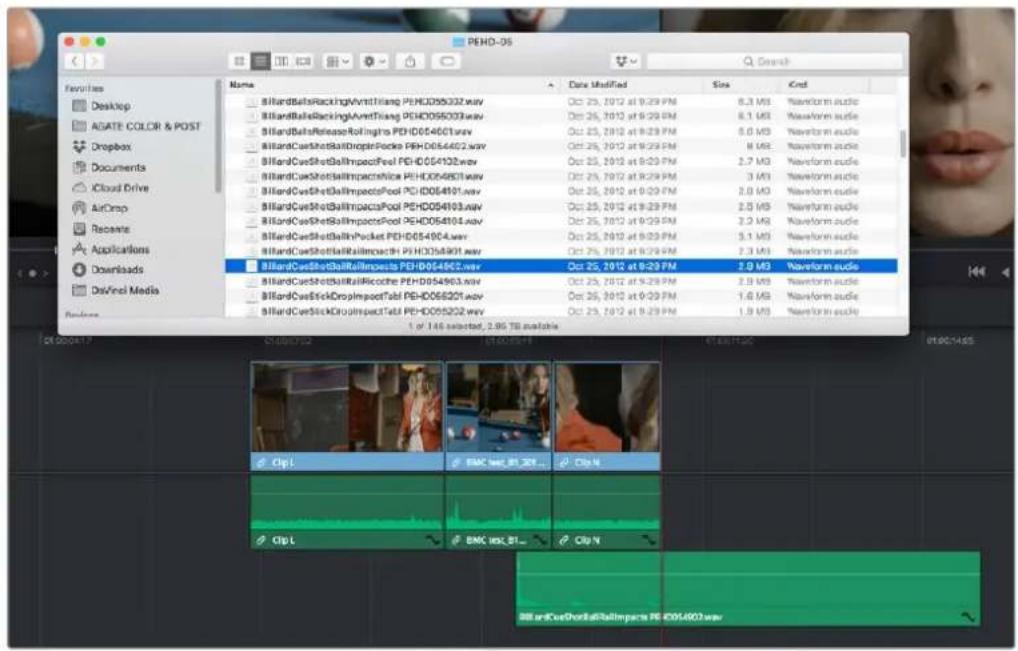Sort files by Name column header
Viewport: 1018px width, 651px height.
[x=392, y=84]
